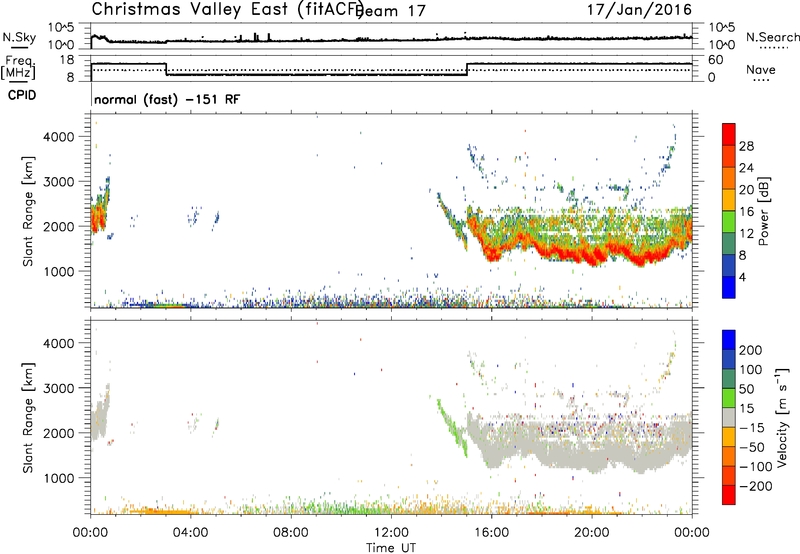Click the date '17/Jan/2016'

tap(639, 10)
